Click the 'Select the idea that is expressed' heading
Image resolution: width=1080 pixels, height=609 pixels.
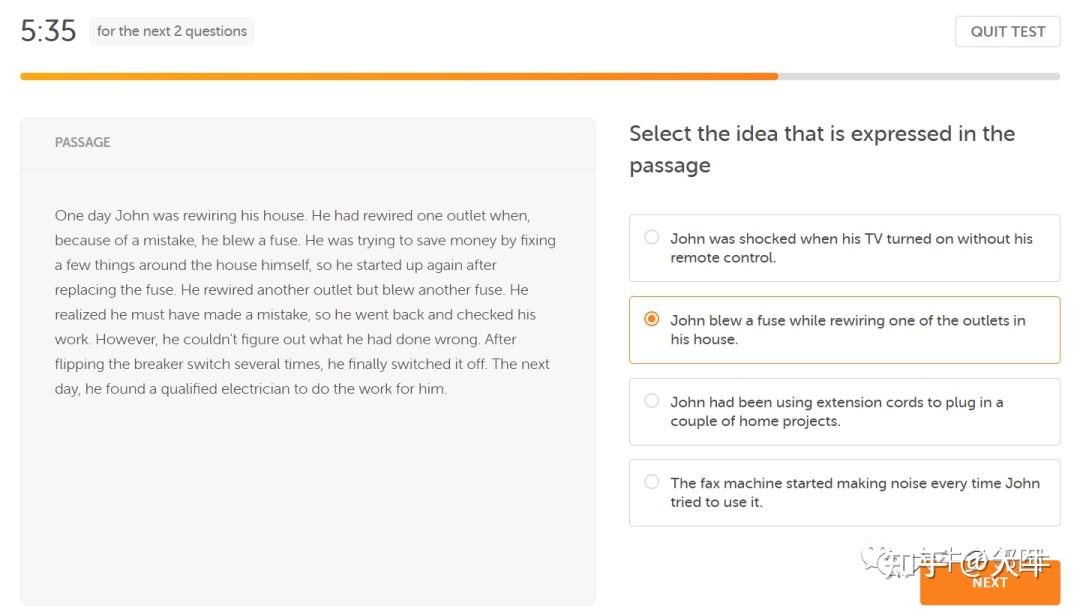pos(822,149)
